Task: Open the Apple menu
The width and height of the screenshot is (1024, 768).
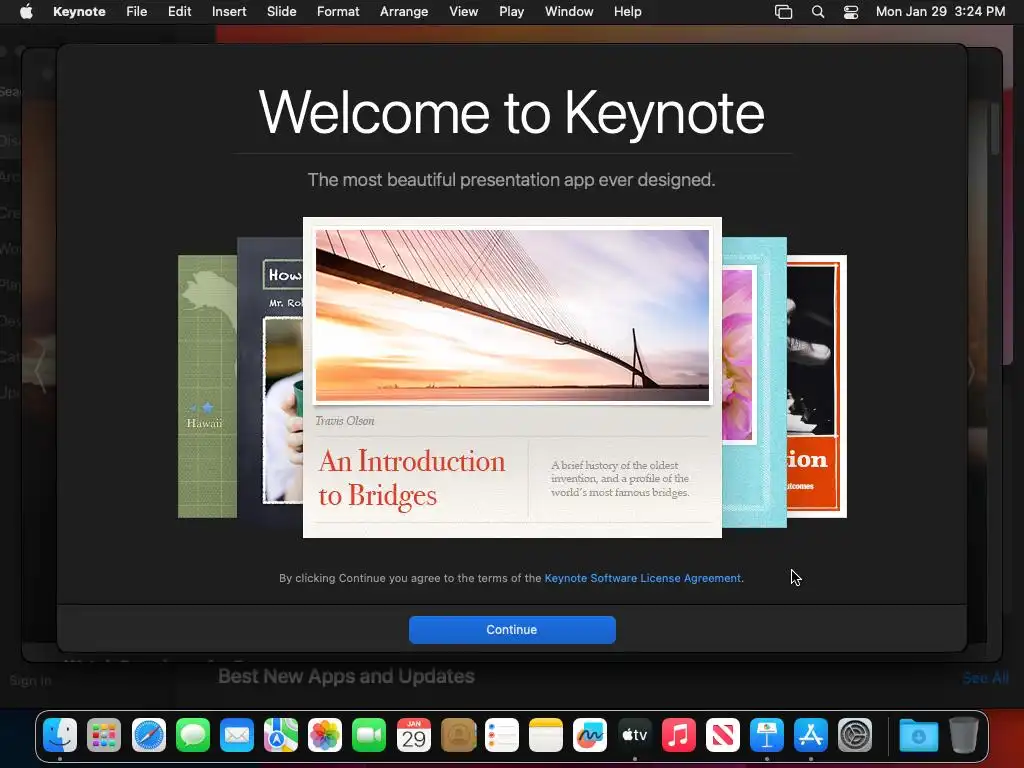Action: 26,12
